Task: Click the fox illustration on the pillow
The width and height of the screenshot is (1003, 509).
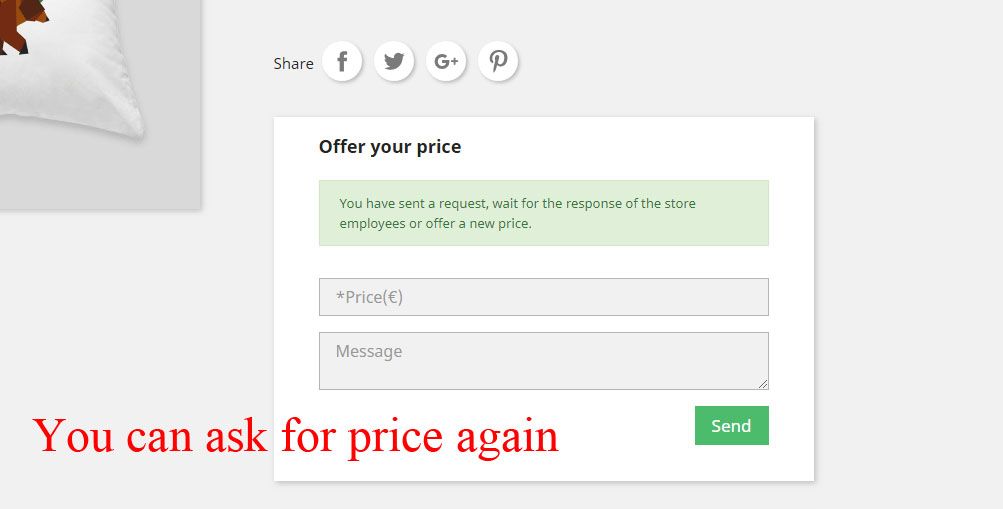Action: 22,26
